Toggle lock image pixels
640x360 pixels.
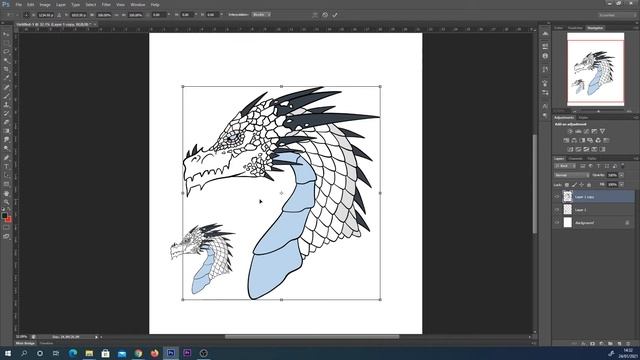point(574,185)
